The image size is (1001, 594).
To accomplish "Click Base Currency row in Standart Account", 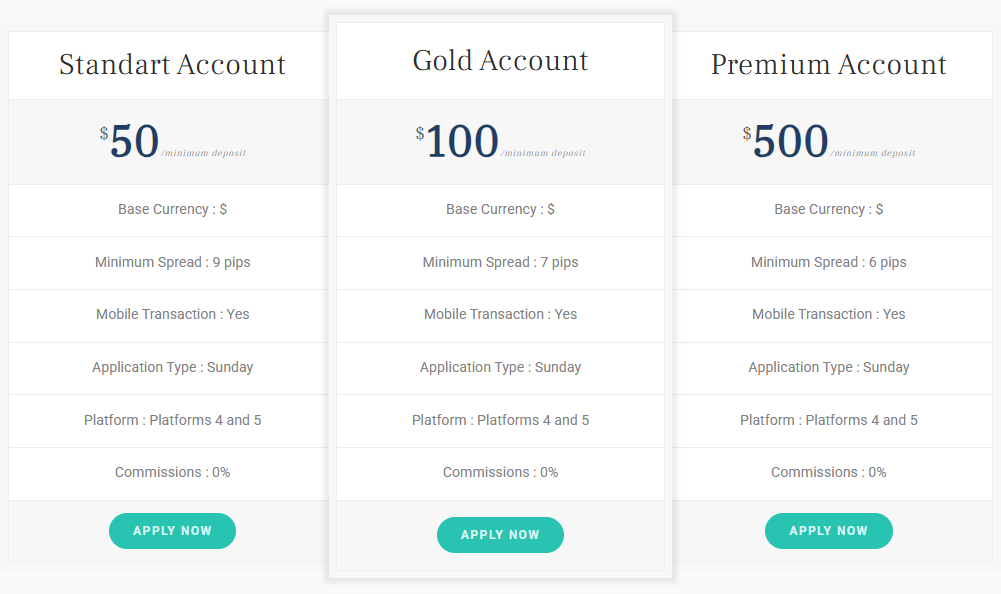I will click(172, 210).
